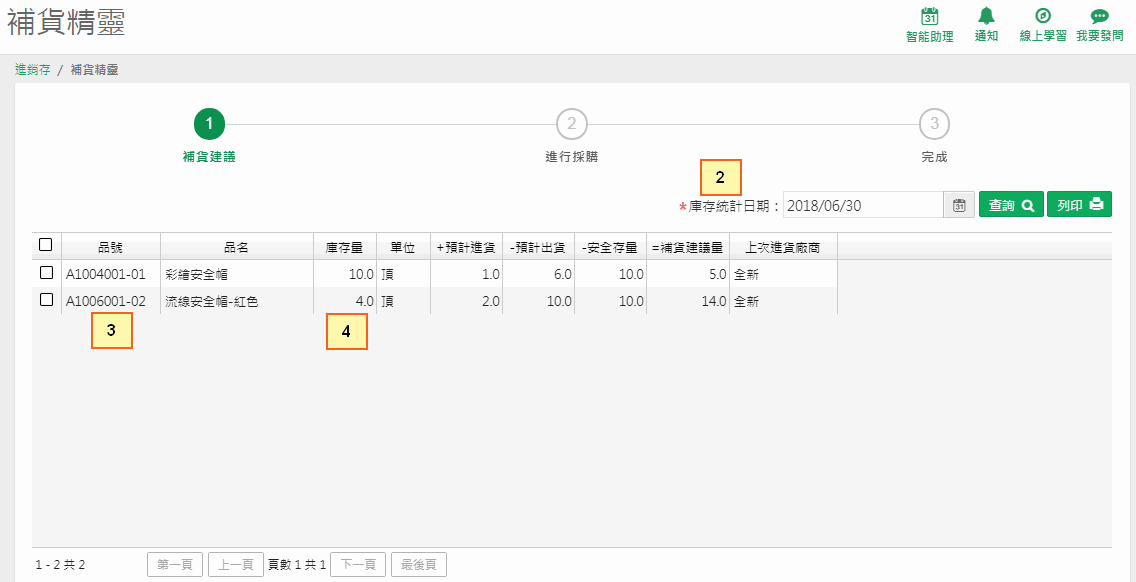Click product name 流線安全帽-紅色
This screenshot has width=1136, height=582.
pos(212,302)
